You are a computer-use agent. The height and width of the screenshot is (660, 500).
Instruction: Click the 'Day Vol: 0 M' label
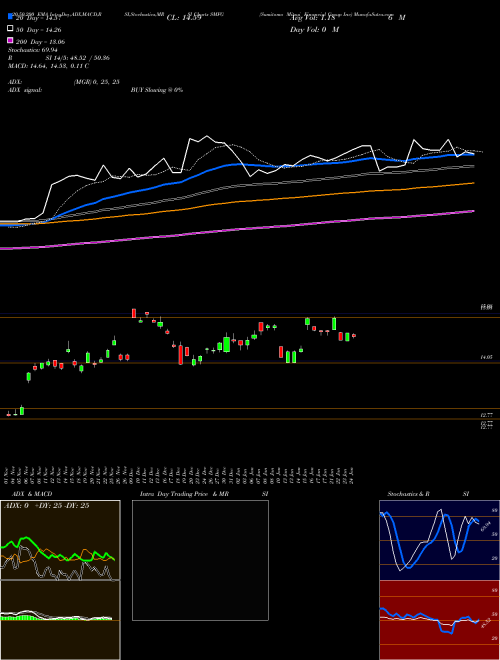315,29
